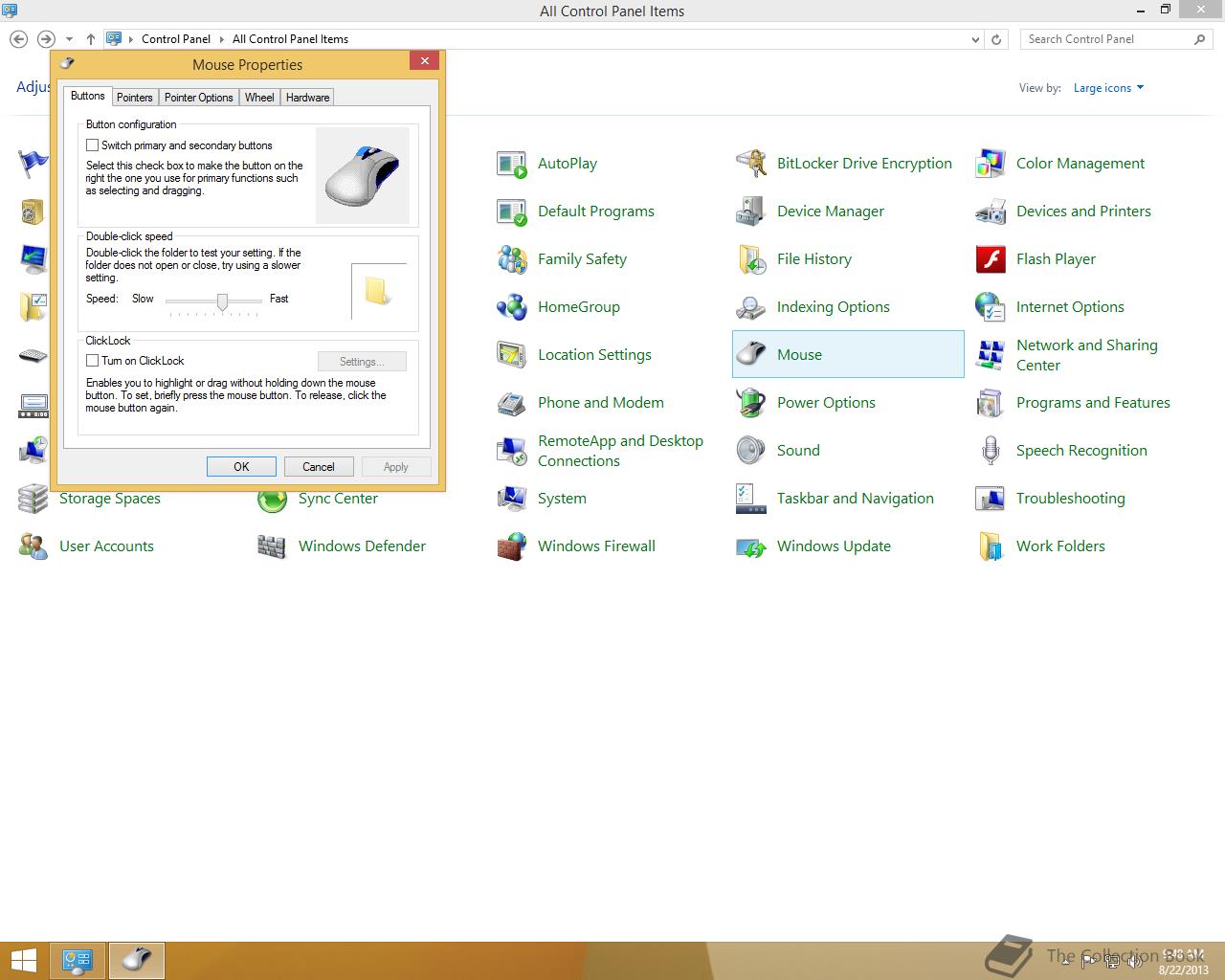Click the Search Control Panel field
Screen dimensions: 1225x980
(1116, 39)
